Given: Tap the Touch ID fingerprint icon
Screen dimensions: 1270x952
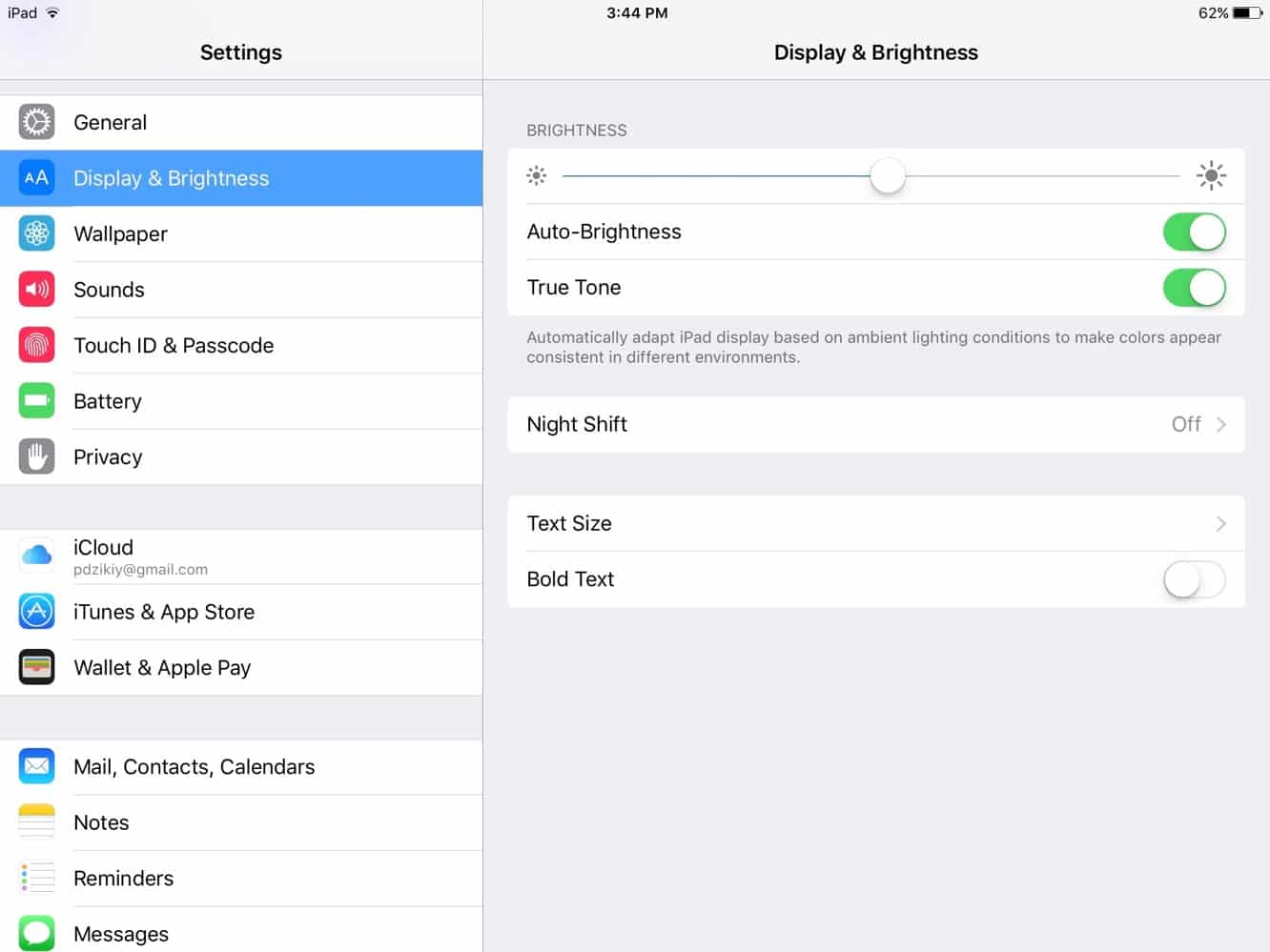Looking at the screenshot, I should [x=36, y=345].
